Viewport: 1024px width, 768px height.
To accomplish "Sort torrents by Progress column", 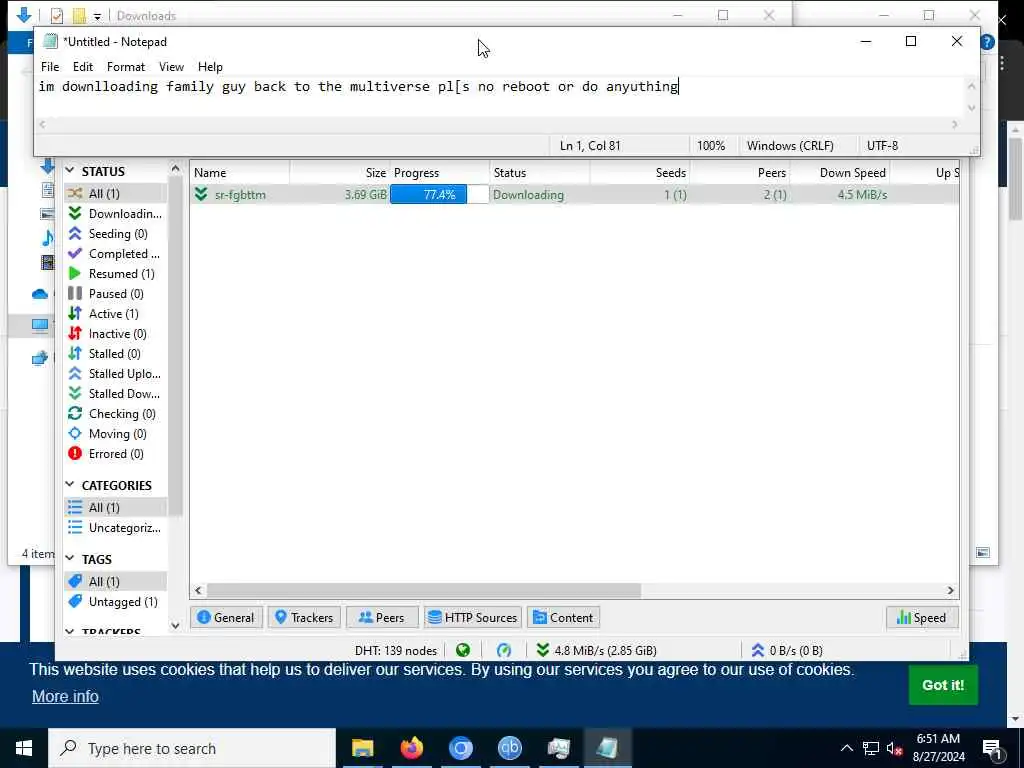I will [x=440, y=172].
